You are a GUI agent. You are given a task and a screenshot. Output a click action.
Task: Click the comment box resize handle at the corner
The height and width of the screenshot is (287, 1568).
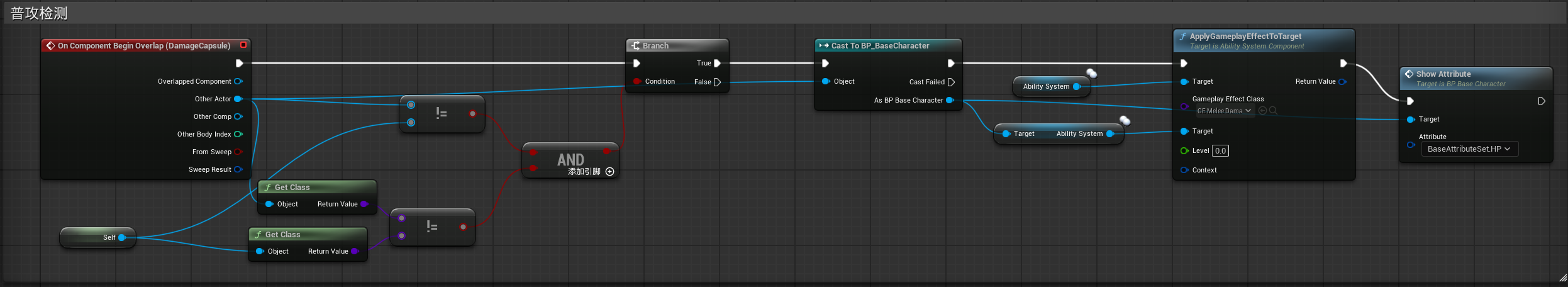(1562, 278)
